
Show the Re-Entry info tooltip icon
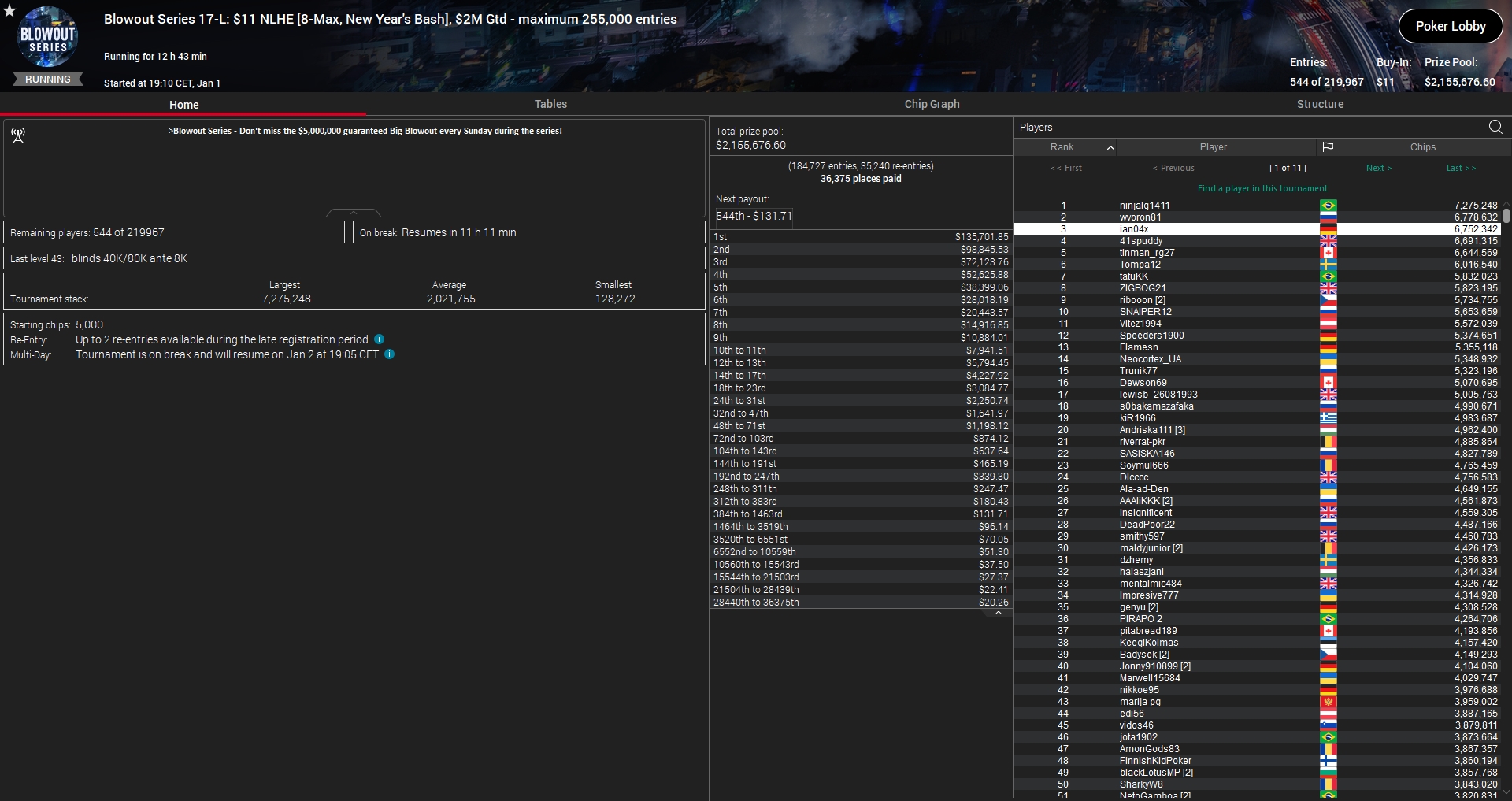pyautogui.click(x=379, y=339)
